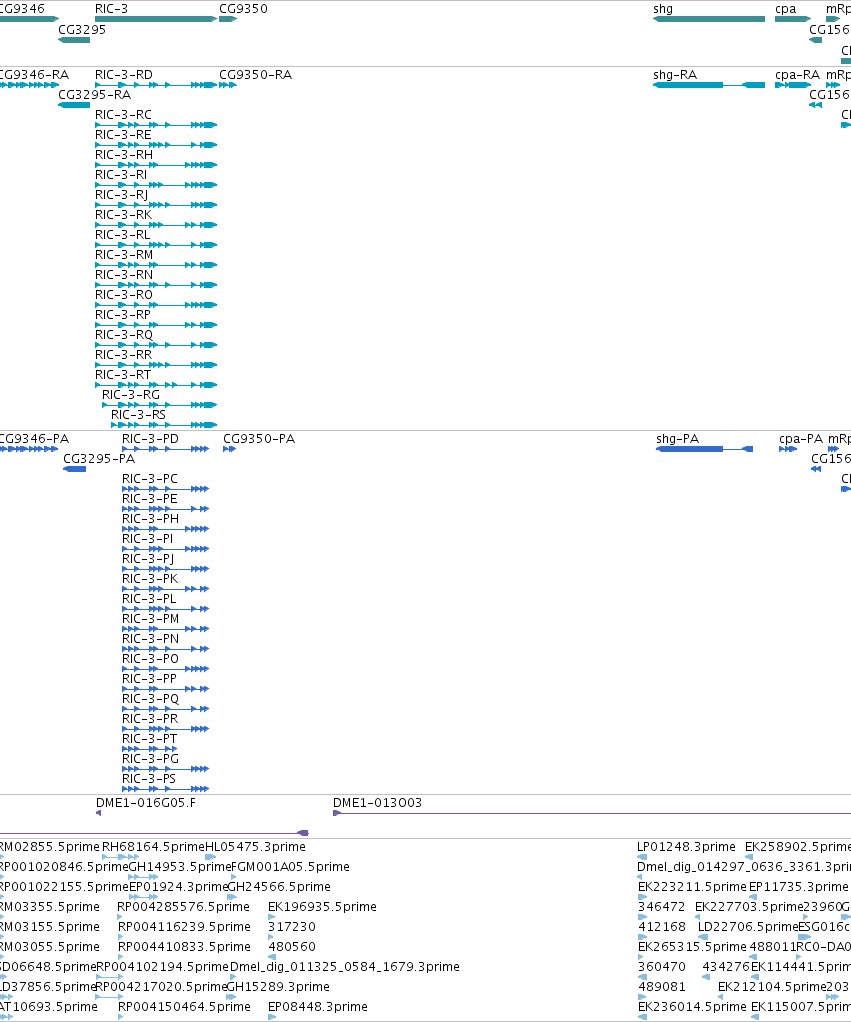Select protein RIC-3-PL
Viewport: 851px width, 1022px height.
tap(166, 609)
